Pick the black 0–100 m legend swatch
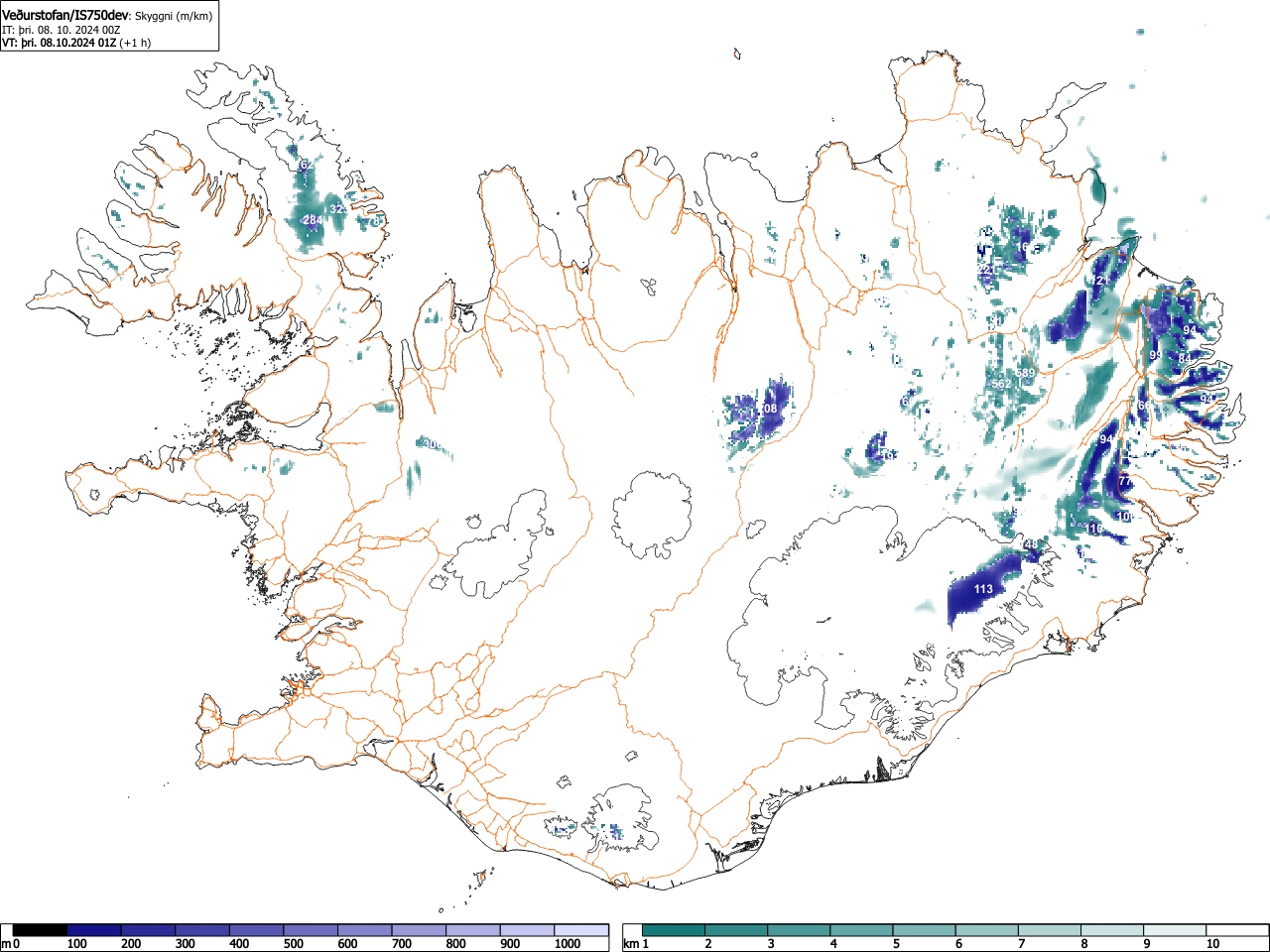Image resolution: width=1270 pixels, height=952 pixels. coord(41,930)
